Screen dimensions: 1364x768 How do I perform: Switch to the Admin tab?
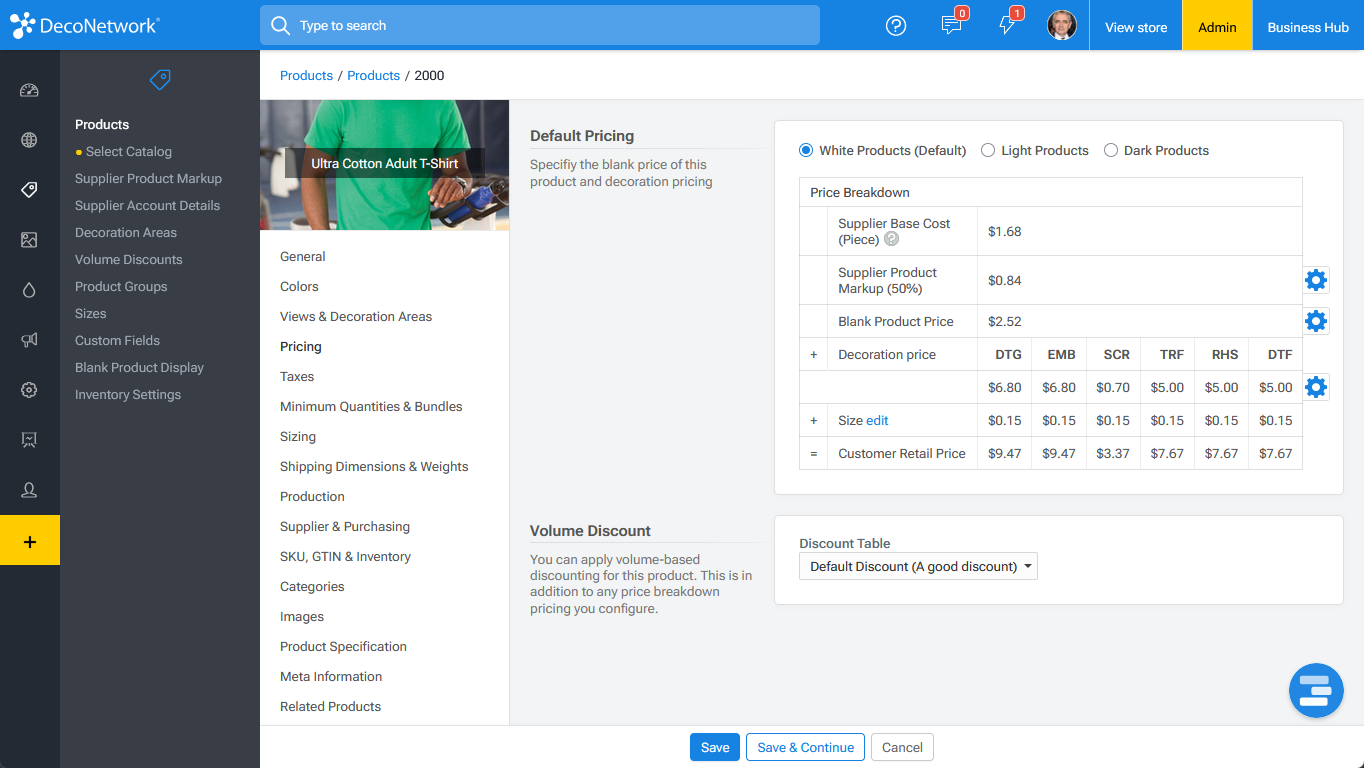[x=1217, y=27]
